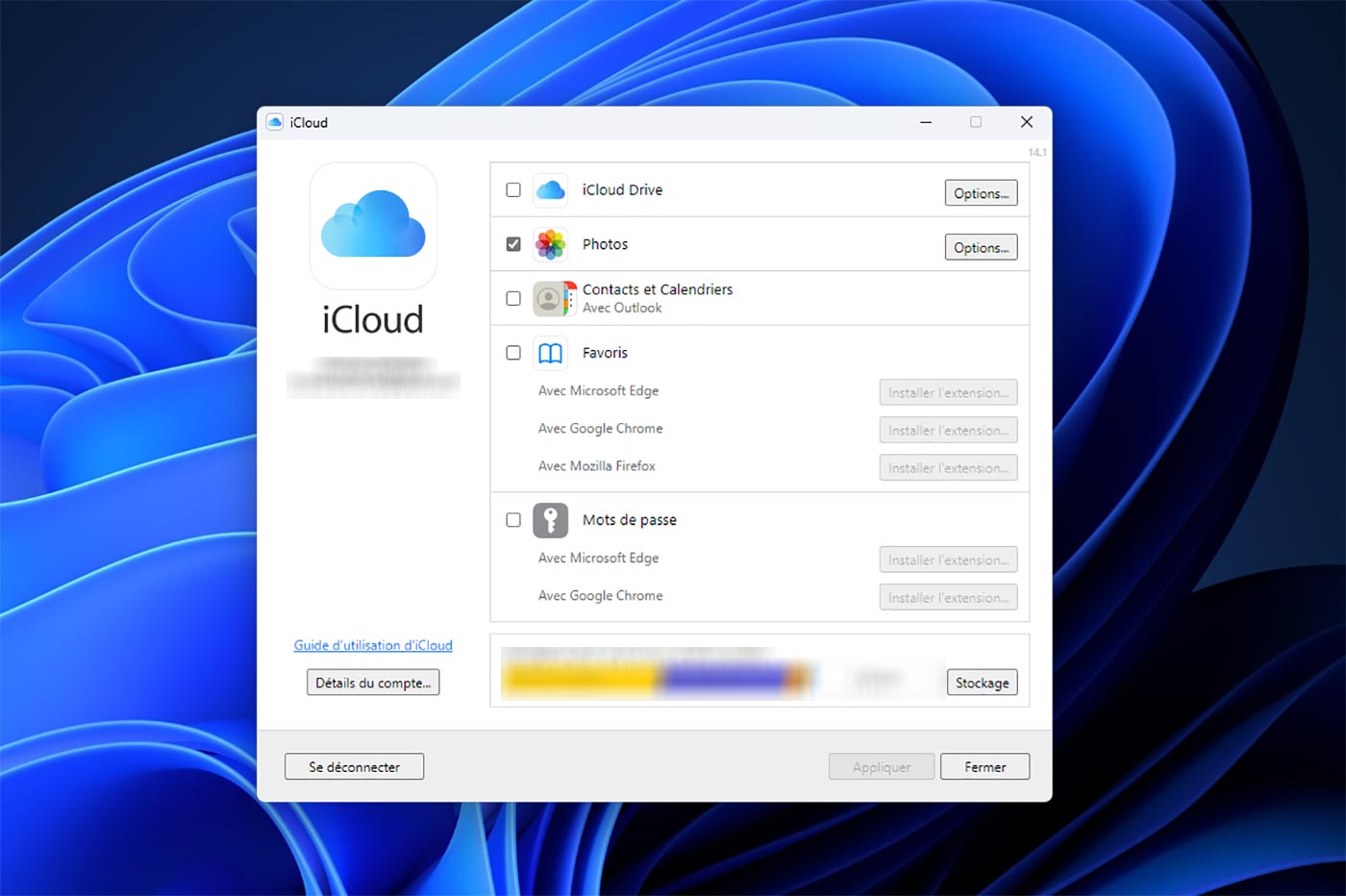Toggle the Mots de passe checkbox

(513, 520)
